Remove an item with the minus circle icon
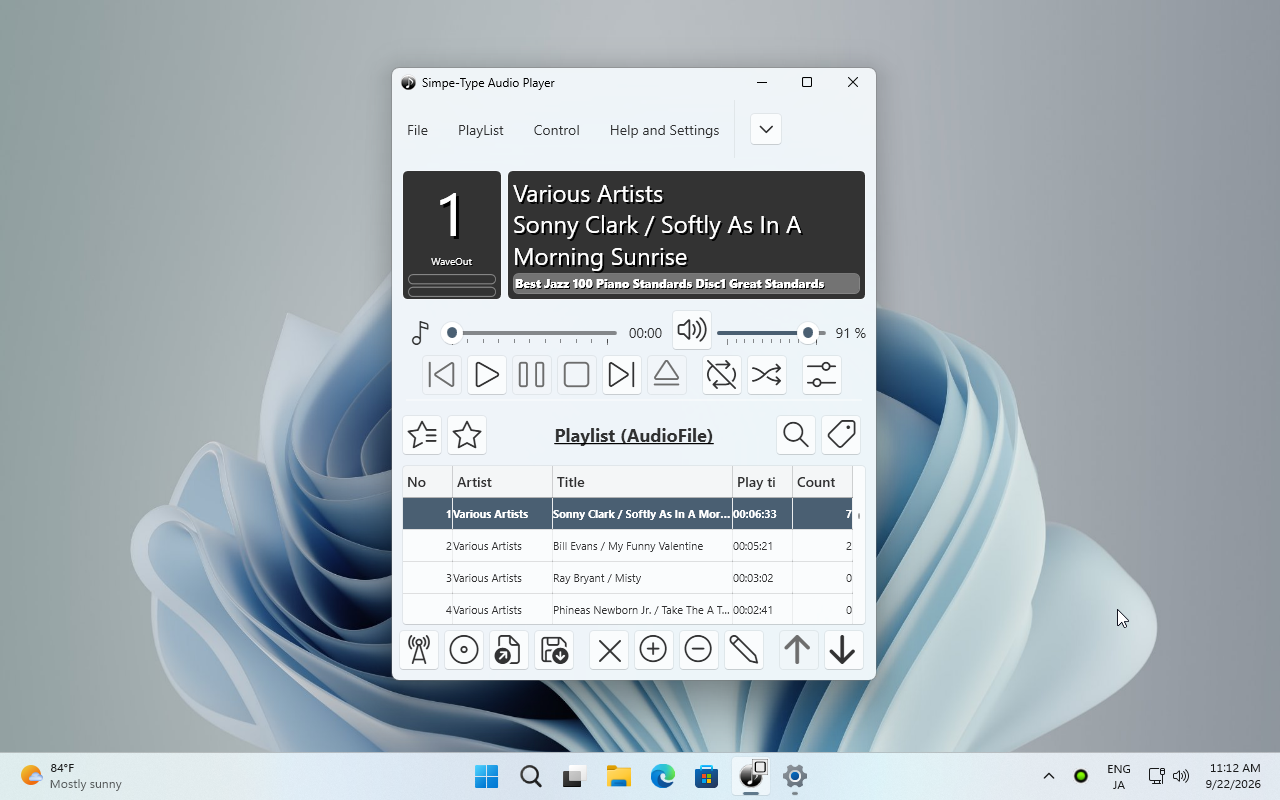This screenshot has width=1280, height=800. pyautogui.click(x=699, y=650)
